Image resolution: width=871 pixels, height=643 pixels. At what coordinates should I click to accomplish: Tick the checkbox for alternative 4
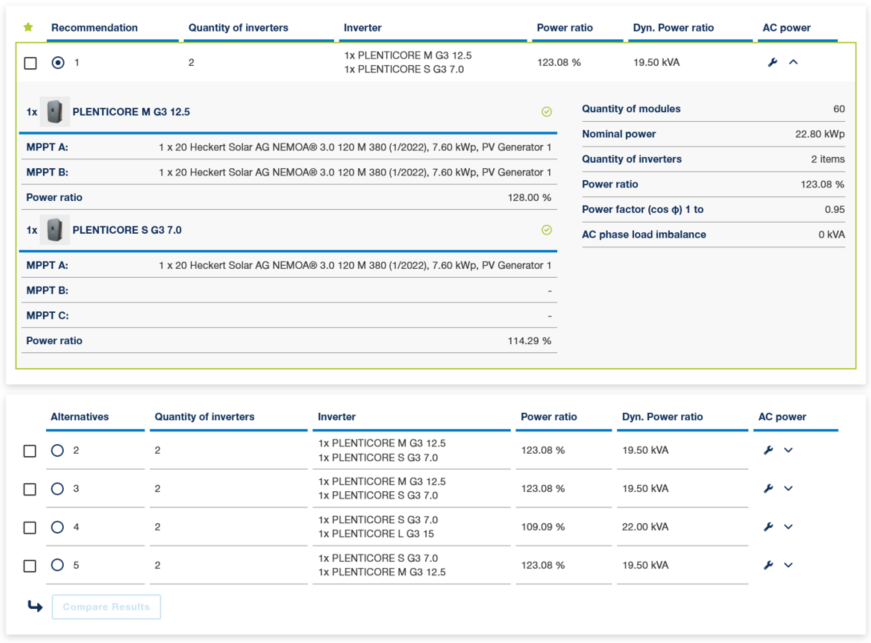[30, 528]
